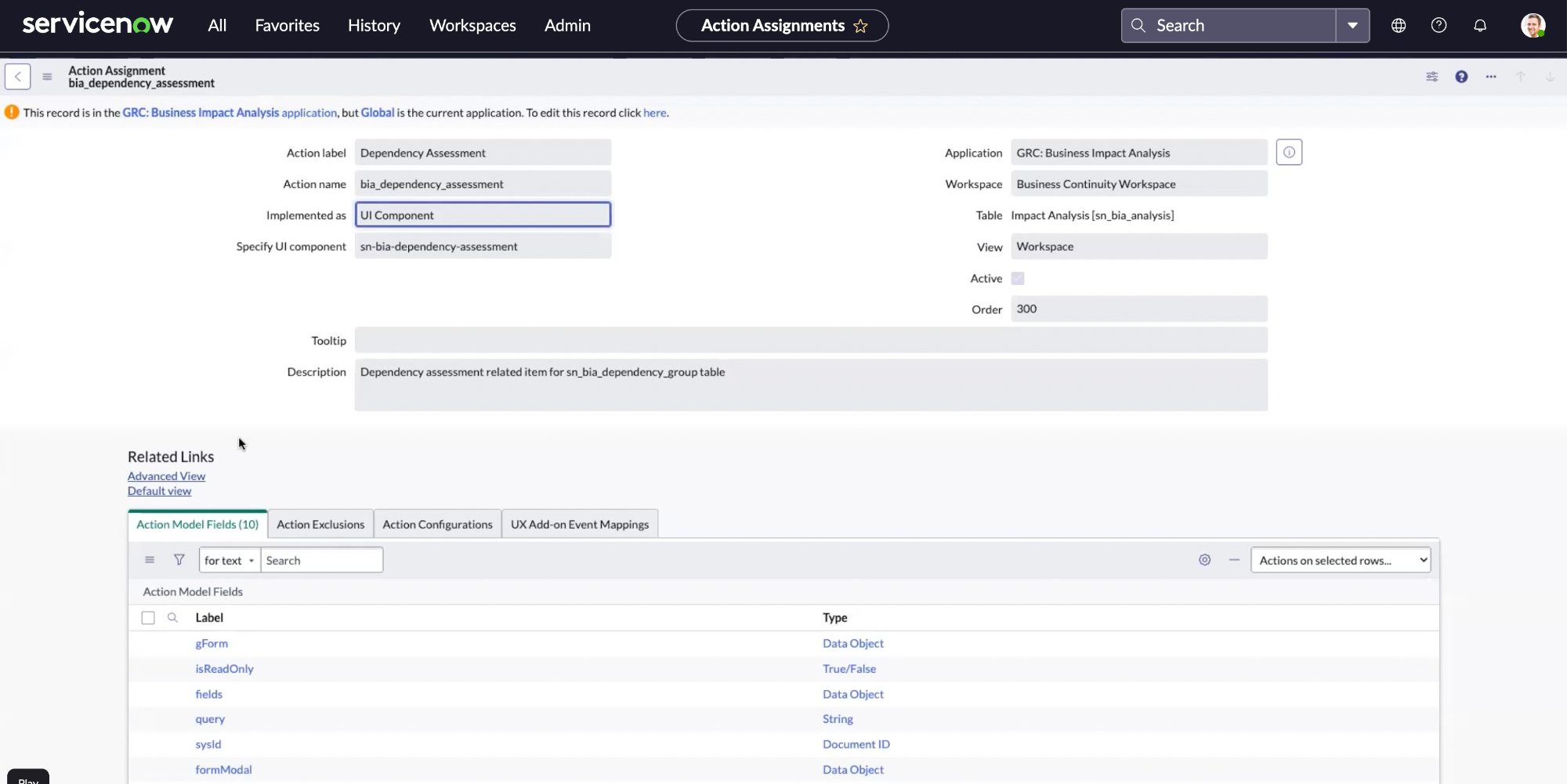
Task: Open the query field record
Action: 210,719
